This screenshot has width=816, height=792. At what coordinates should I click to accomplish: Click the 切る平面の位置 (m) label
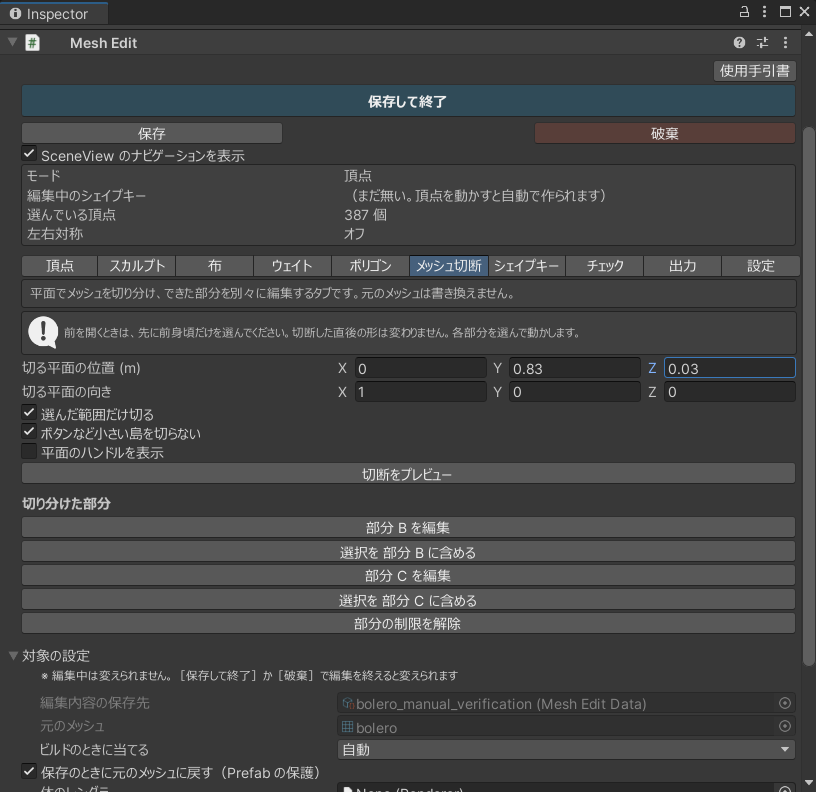(x=81, y=368)
